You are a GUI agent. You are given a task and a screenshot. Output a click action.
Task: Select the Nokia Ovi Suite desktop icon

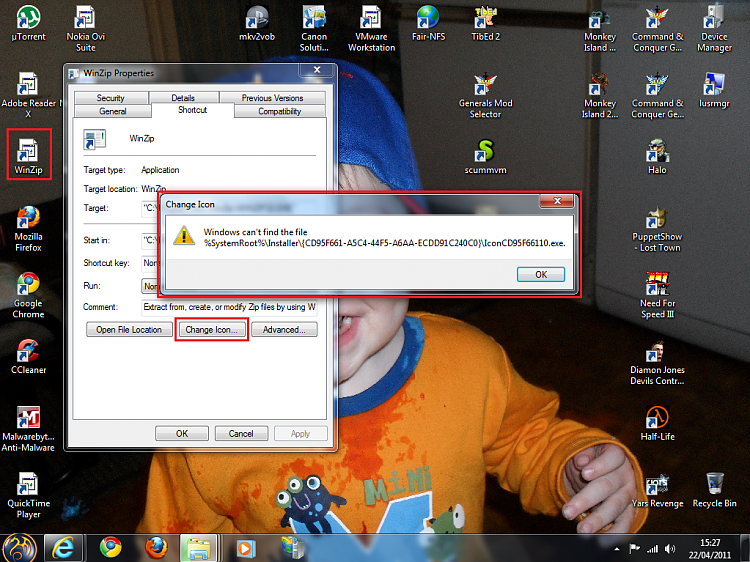(86, 29)
